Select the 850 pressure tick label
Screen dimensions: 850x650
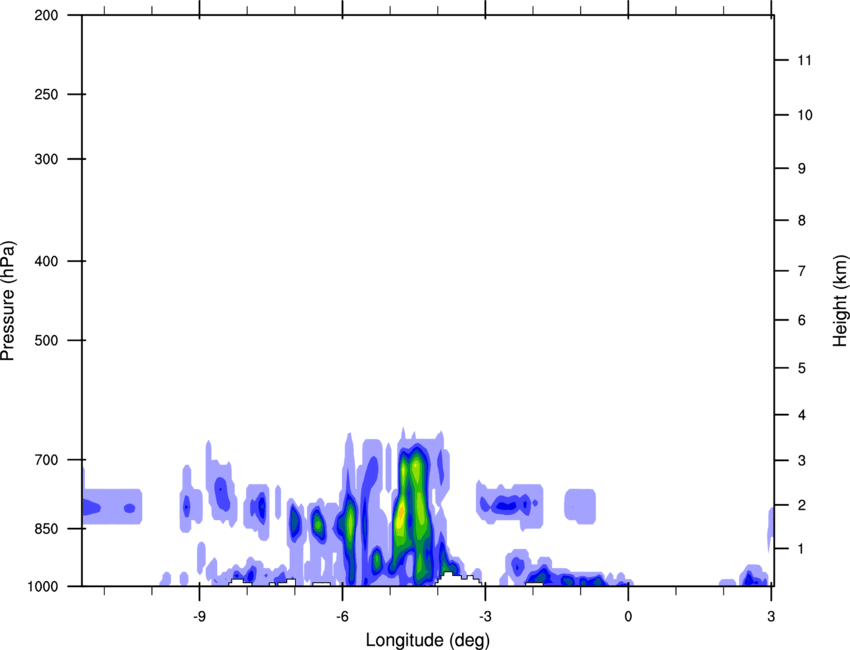coord(46,529)
